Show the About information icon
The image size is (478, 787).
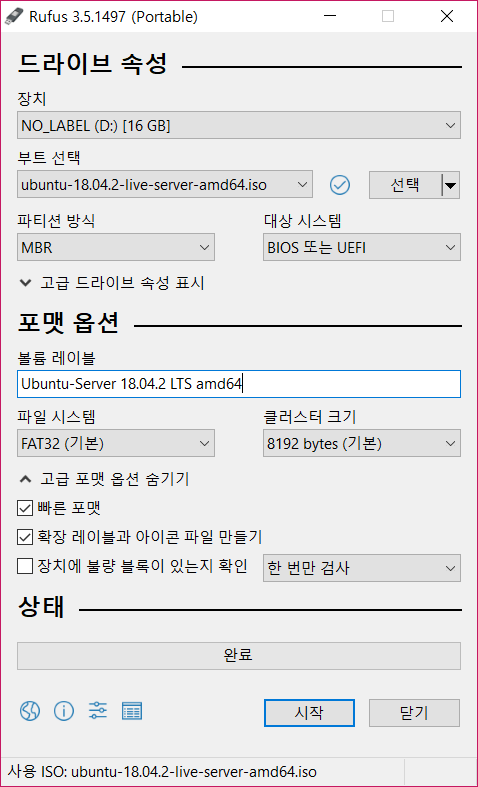pos(64,711)
